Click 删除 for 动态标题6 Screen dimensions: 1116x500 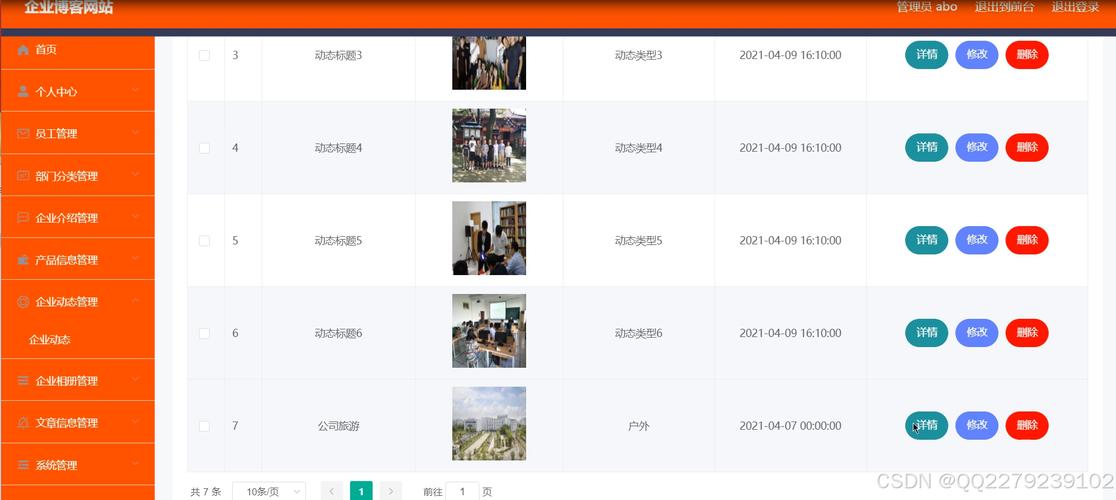tap(1027, 333)
